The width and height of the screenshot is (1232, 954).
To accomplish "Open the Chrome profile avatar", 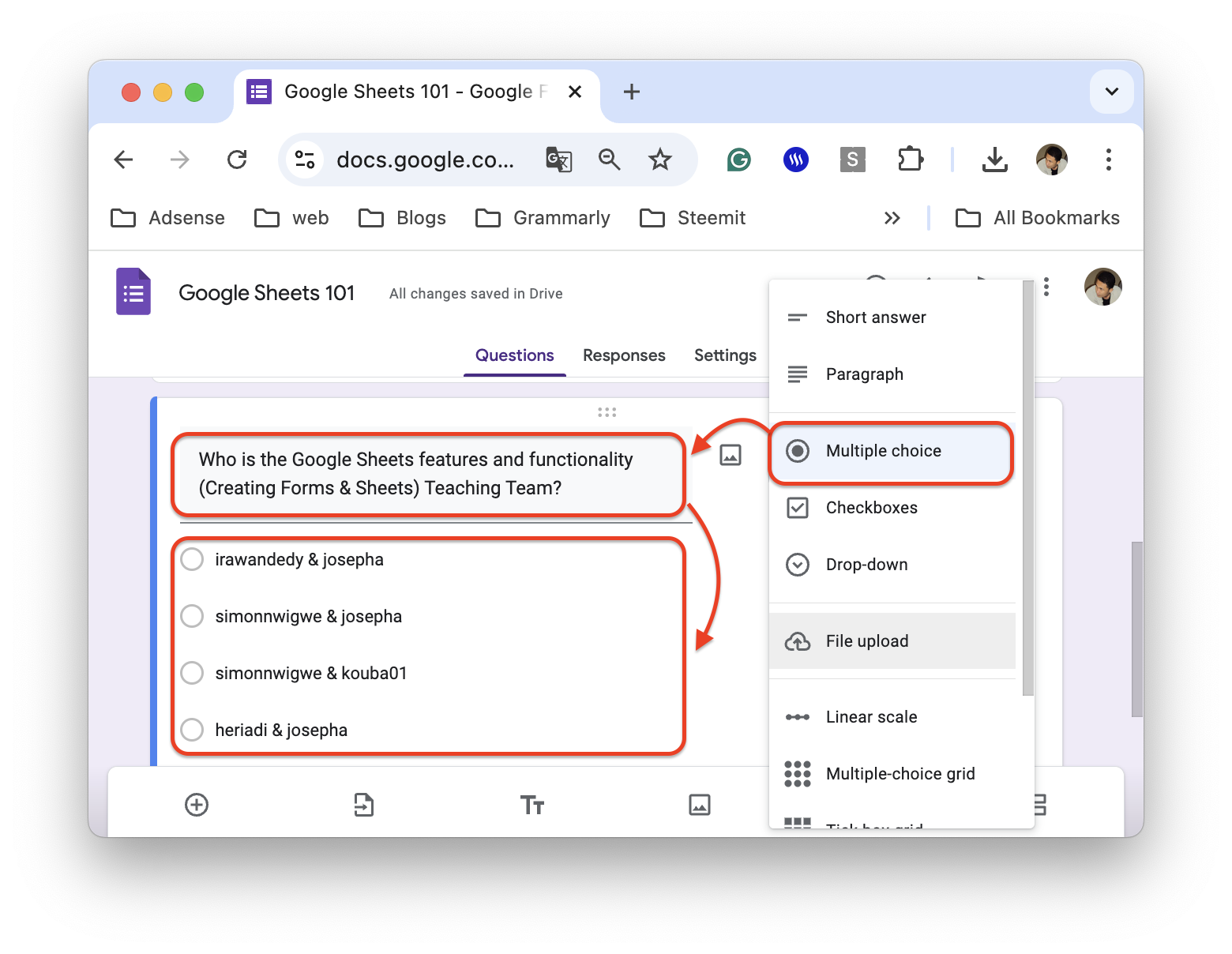I will (1052, 160).
